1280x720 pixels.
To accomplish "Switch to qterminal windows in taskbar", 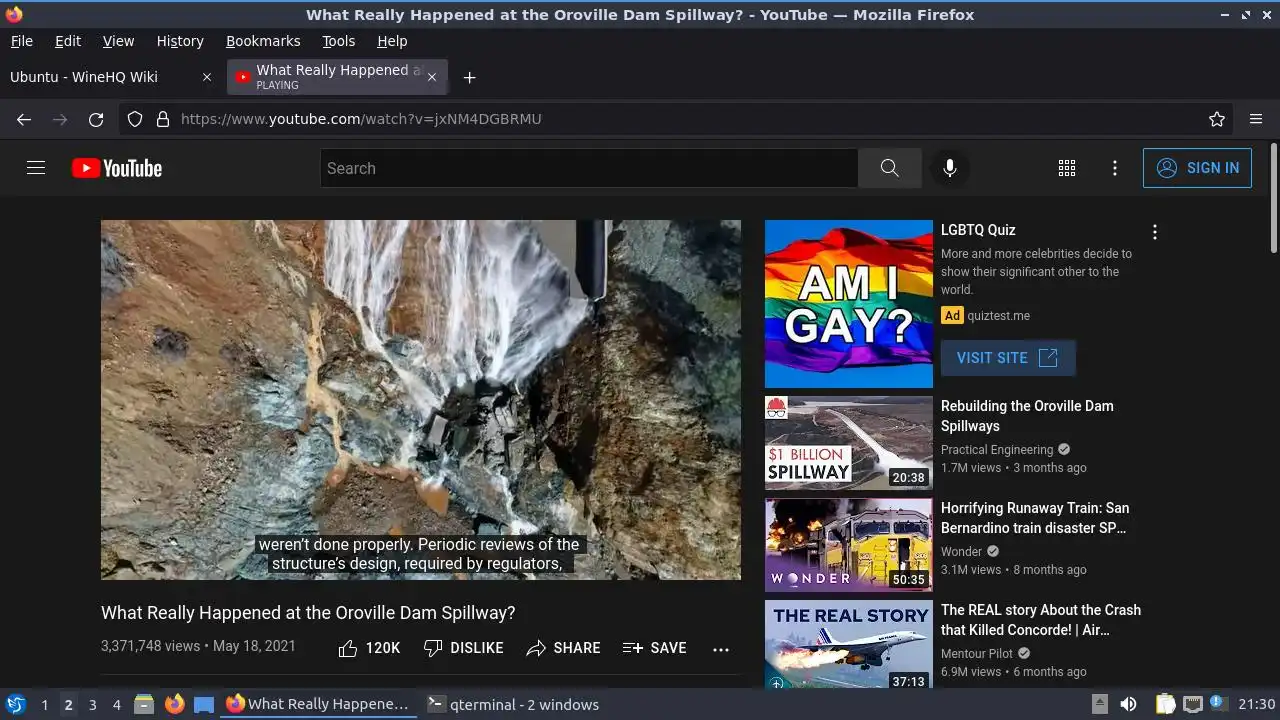I will pyautogui.click(x=513, y=704).
